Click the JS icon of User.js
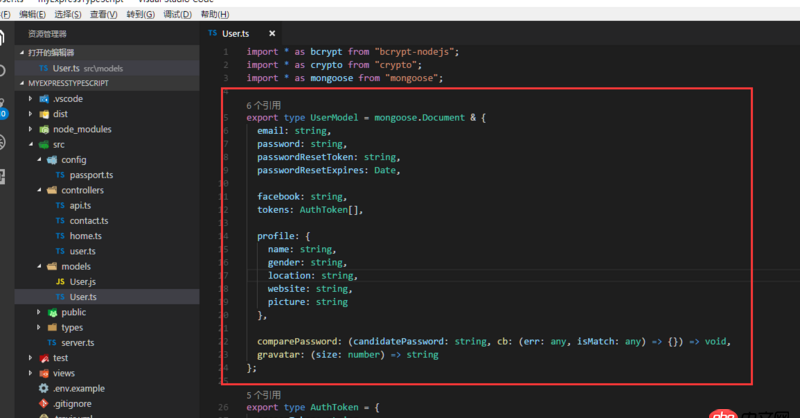 tap(60, 282)
